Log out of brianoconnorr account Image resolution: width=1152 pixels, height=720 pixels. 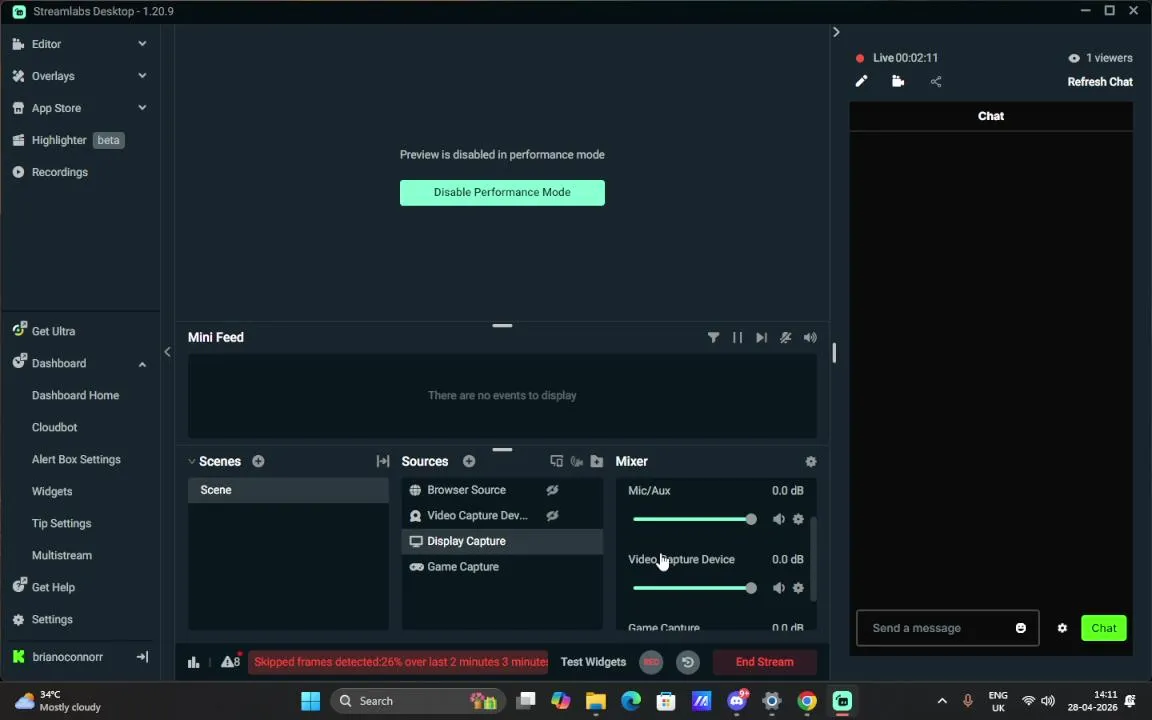click(143, 657)
